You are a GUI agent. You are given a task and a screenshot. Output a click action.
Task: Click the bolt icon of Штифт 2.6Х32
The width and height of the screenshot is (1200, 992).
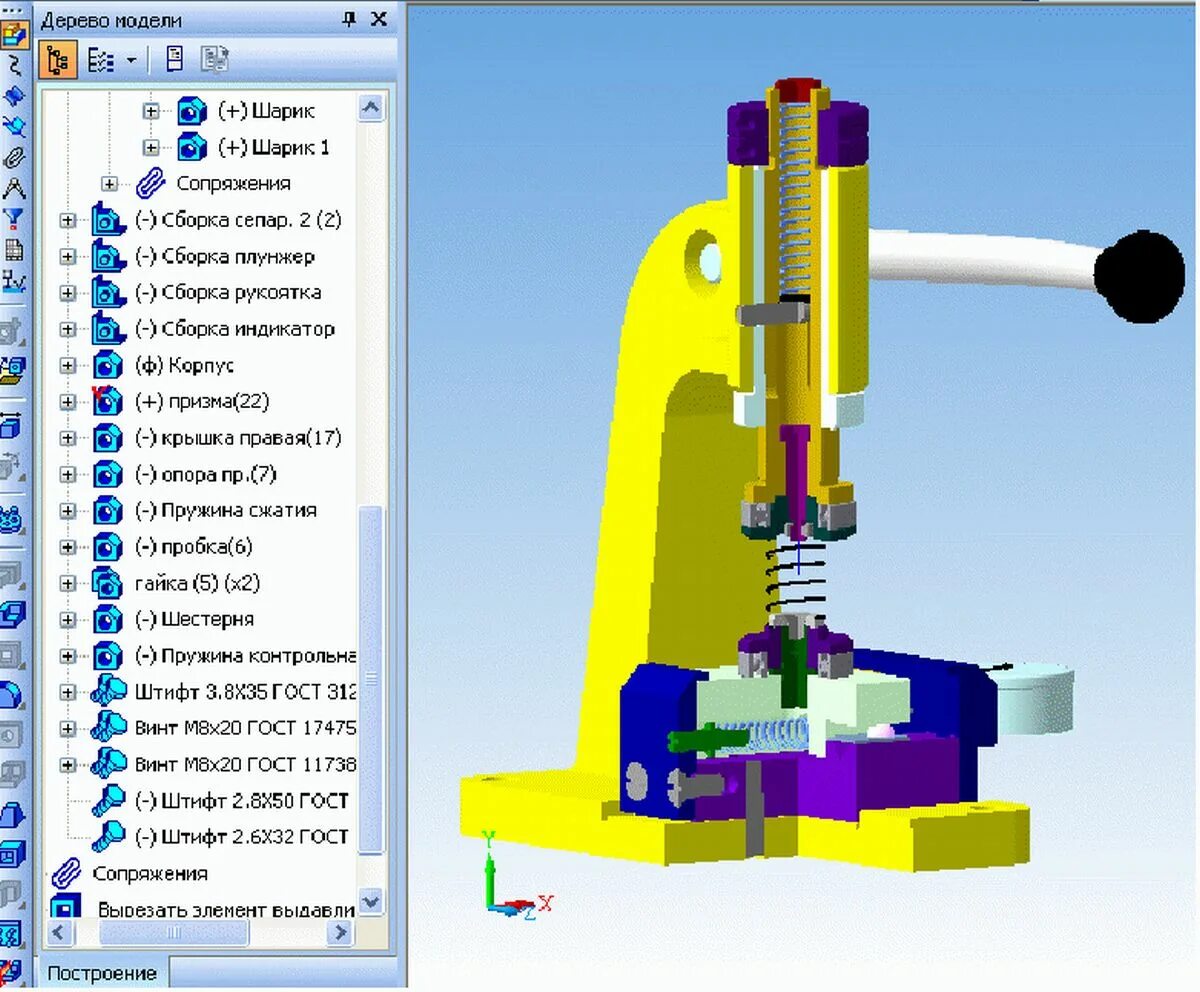[x=107, y=836]
